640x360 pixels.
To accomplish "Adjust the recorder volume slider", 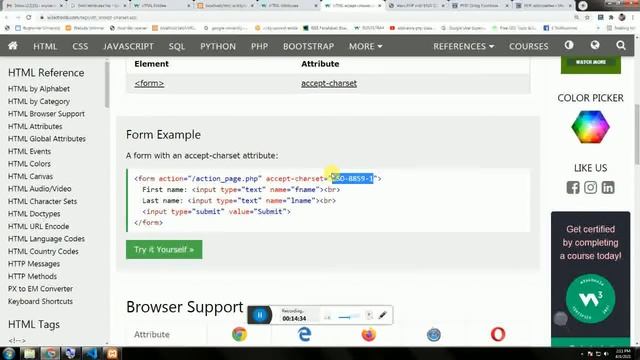I will [x=349, y=317].
